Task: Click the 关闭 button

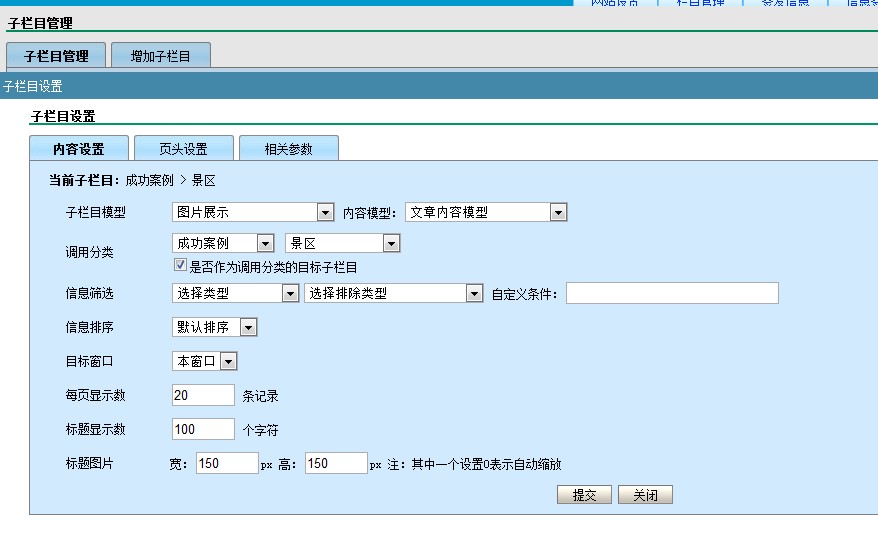Action: pos(645,495)
